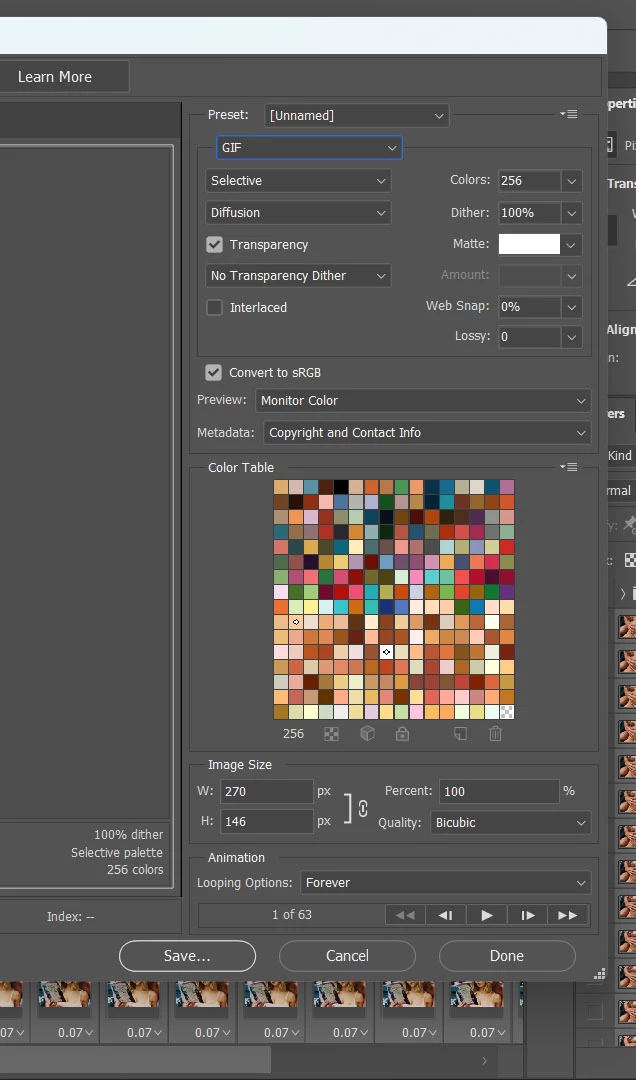Click the Cancel button
Viewport: 636px width, 1080px height.
(x=347, y=956)
